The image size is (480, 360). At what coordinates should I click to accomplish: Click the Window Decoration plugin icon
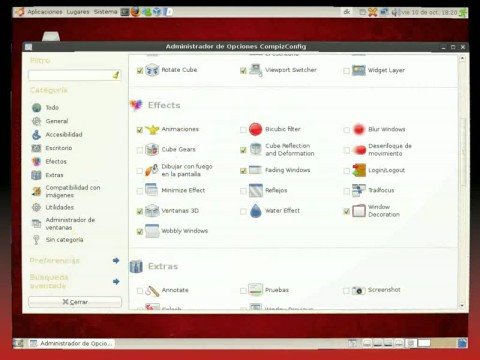359,211
